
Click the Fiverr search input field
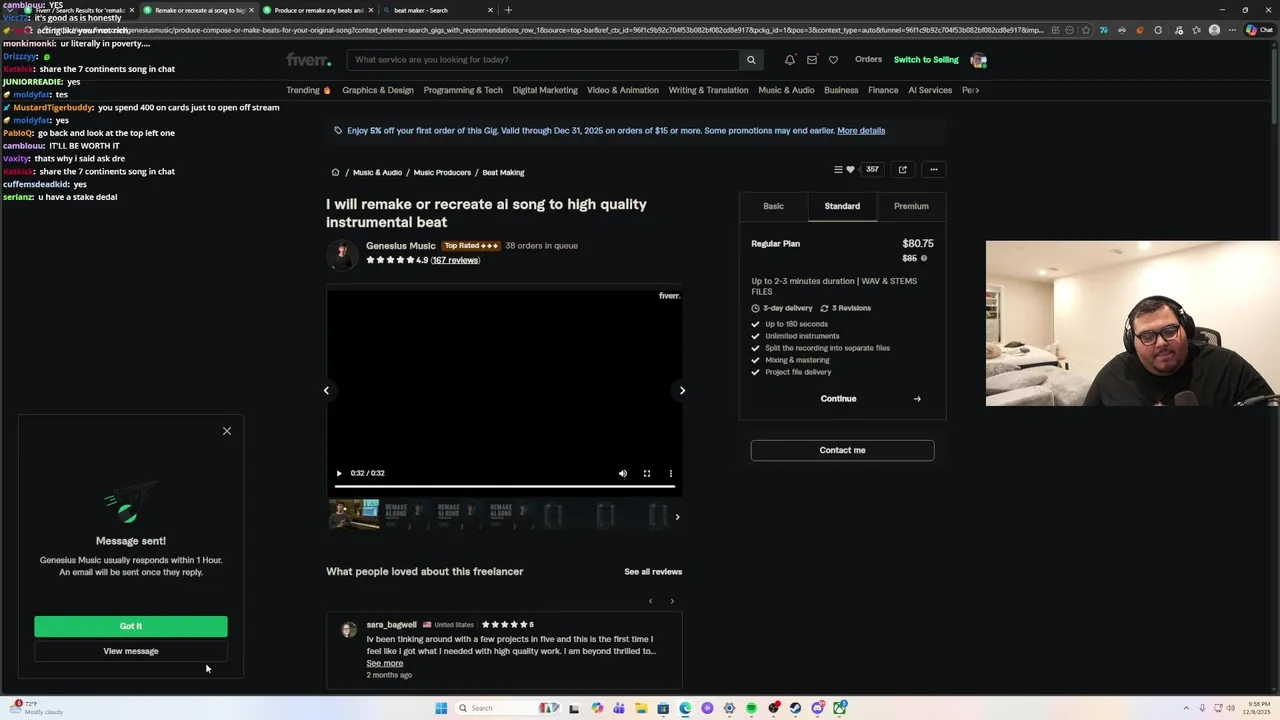point(545,60)
